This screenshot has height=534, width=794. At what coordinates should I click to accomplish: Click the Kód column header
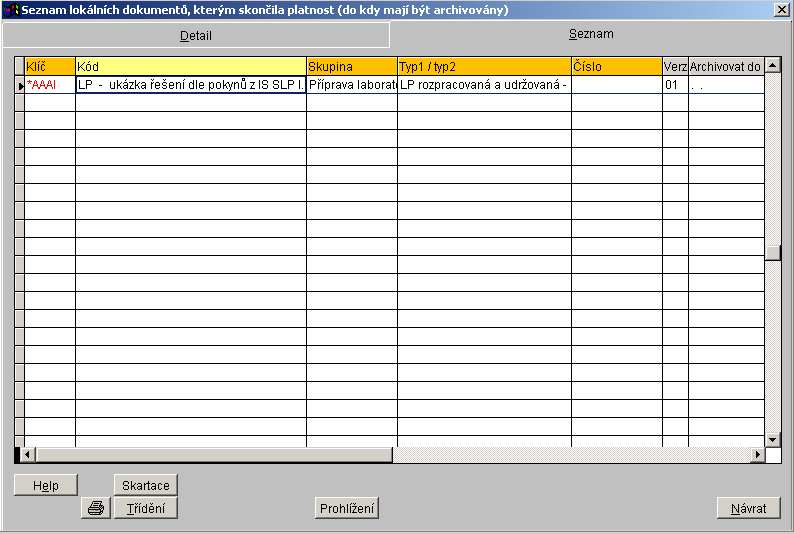tap(190, 67)
